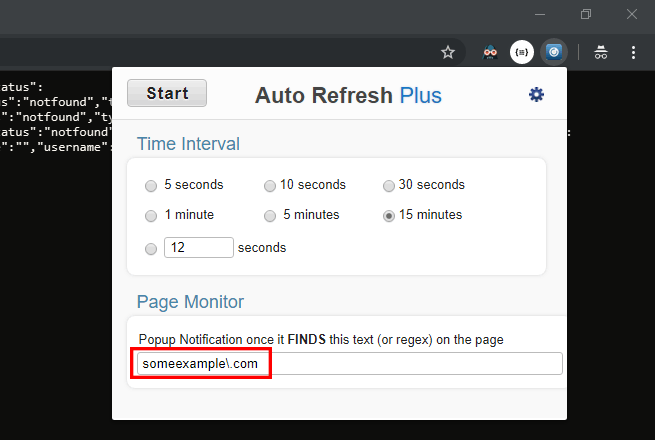Image resolution: width=655 pixels, height=440 pixels.
Task: Click the red-glasses extension icon
Action: [490, 52]
